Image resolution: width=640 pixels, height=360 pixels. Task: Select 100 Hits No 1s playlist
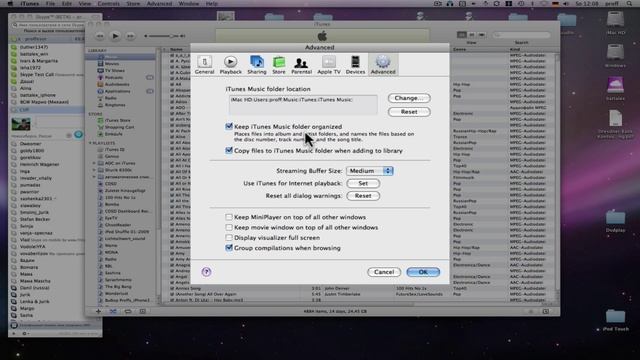point(120,197)
